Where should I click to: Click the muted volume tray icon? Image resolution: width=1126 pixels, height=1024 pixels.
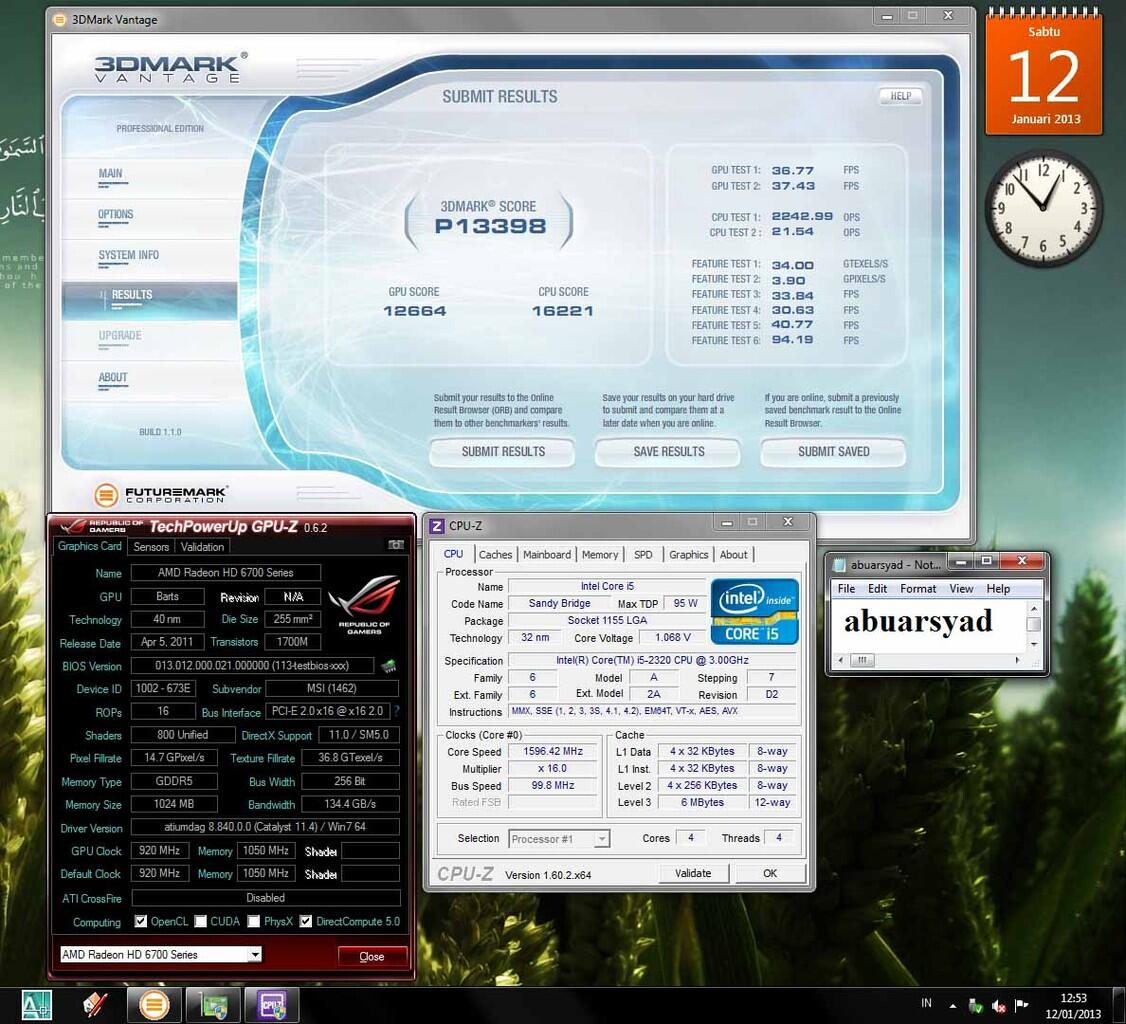tap(998, 1006)
